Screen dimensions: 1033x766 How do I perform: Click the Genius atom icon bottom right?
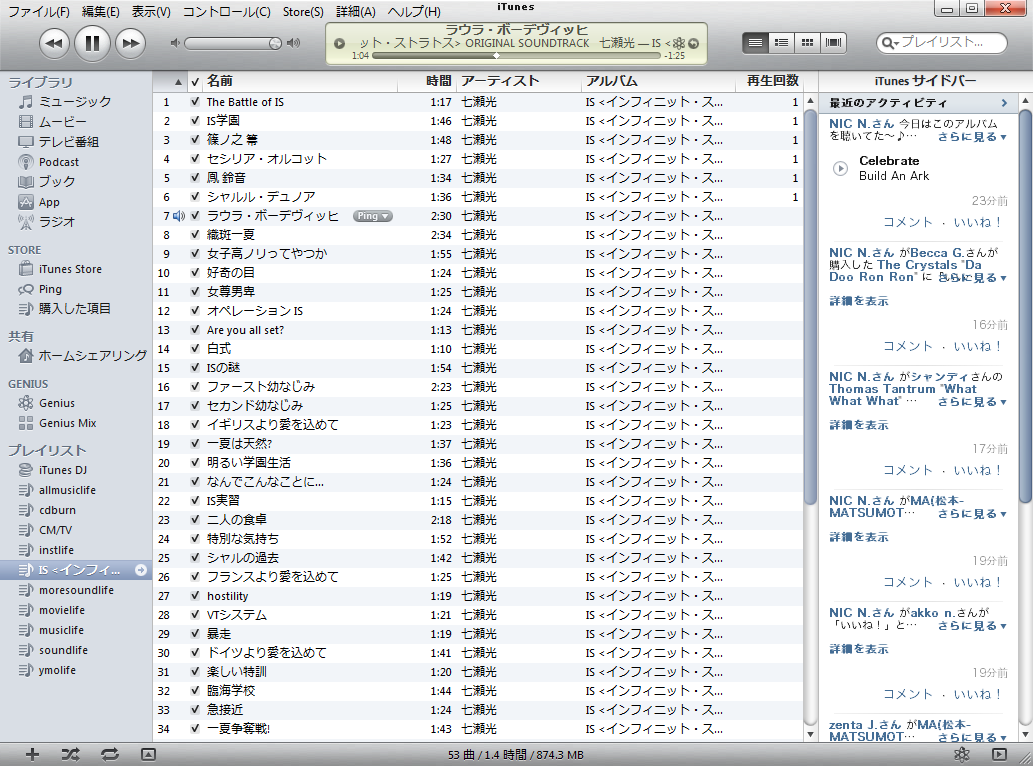(x=962, y=755)
